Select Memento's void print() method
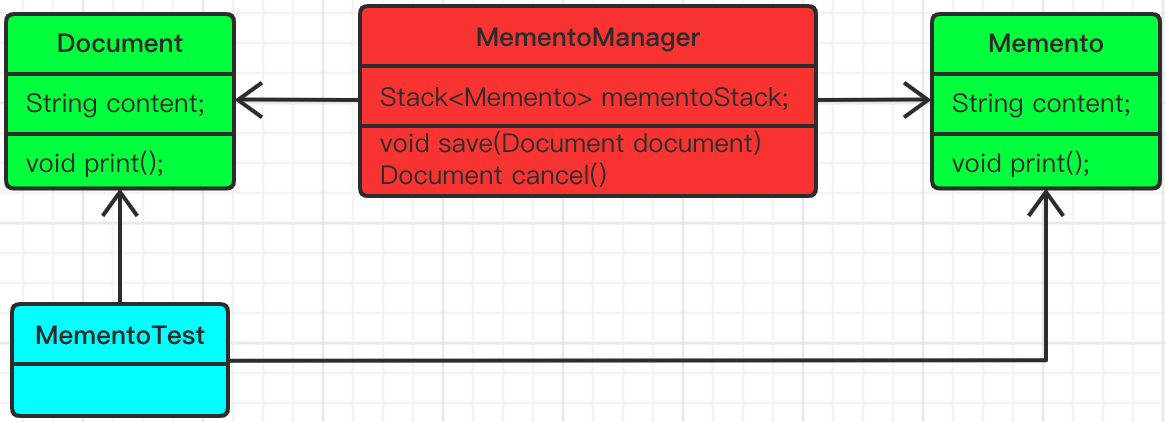Image resolution: width=1166 pixels, height=422 pixels. click(1020, 162)
